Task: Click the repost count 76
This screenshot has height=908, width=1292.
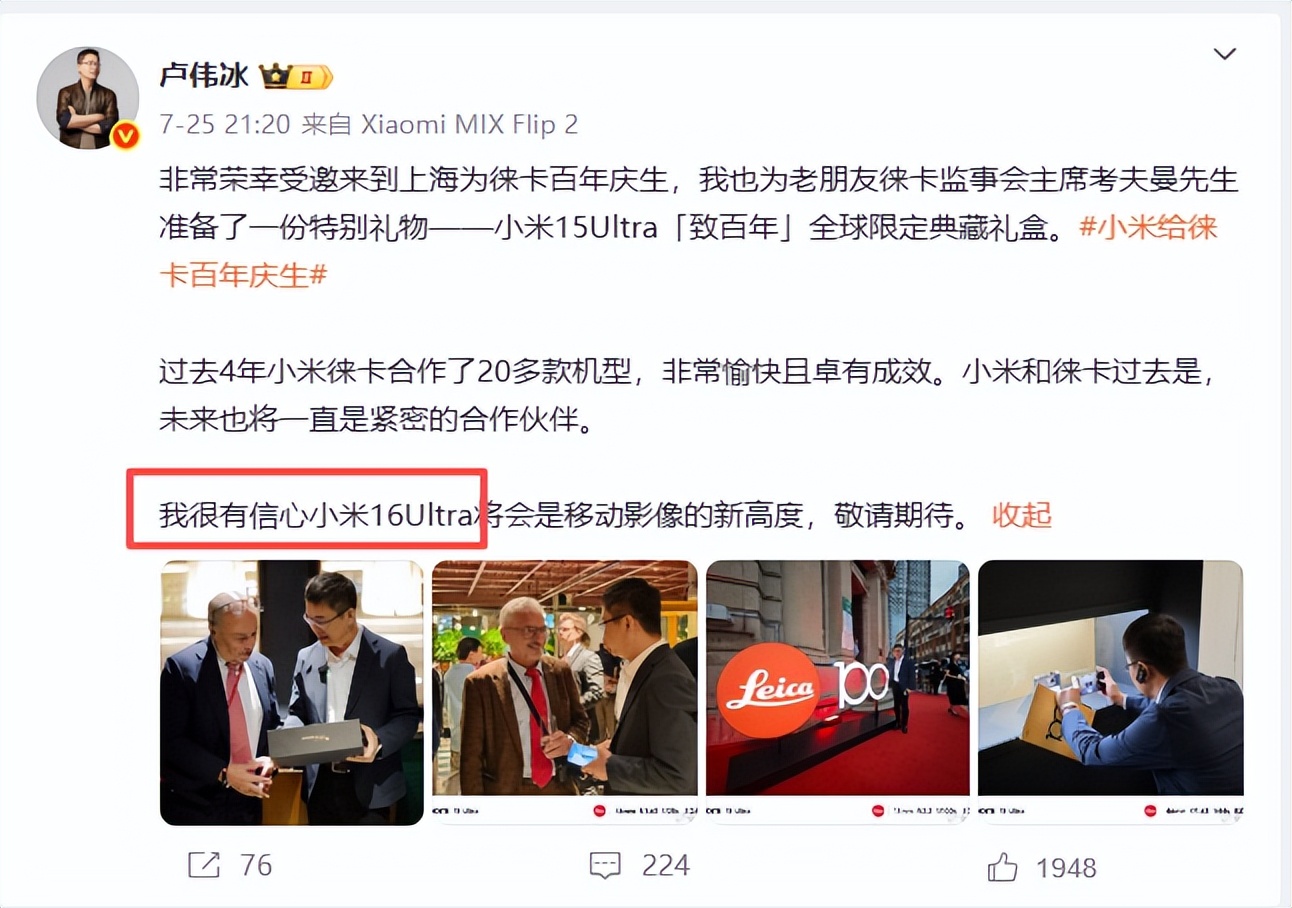Action: click(256, 865)
